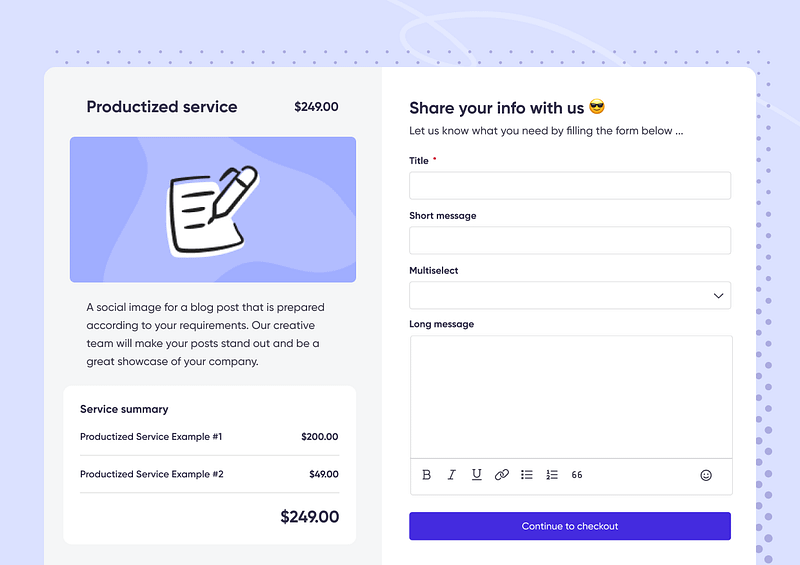The height and width of the screenshot is (565, 800).
Task: Toggle bold formatting in the editor toolbar
Action: [427, 475]
